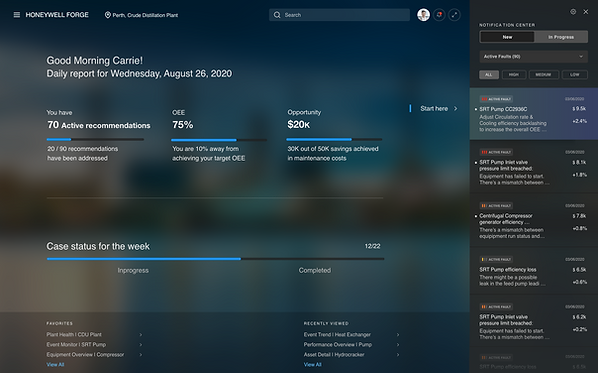Open the user profile avatar
598x373 pixels.
click(x=423, y=15)
